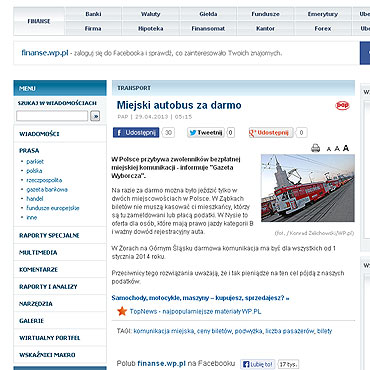Open the rzeczpospolita press link
The image size is (370, 370).
[44, 180]
